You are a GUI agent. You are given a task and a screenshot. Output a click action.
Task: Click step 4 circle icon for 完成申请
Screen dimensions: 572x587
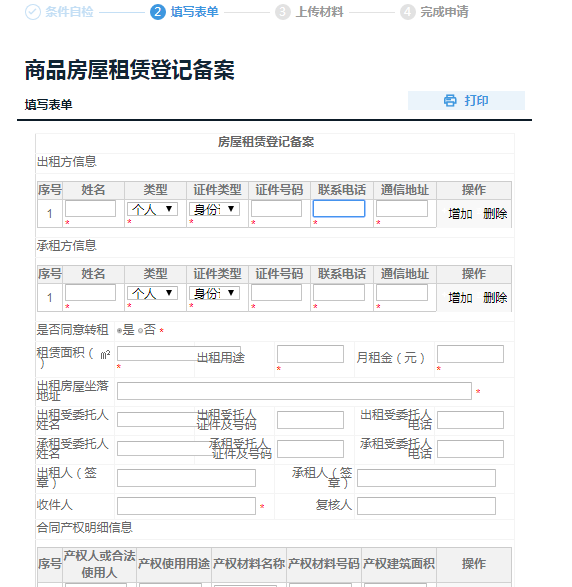pos(408,12)
